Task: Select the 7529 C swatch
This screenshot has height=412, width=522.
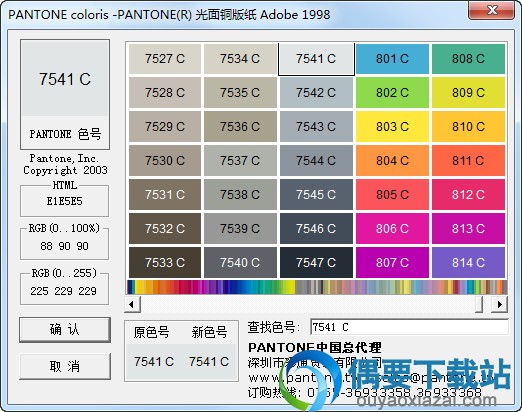Action: [165, 127]
